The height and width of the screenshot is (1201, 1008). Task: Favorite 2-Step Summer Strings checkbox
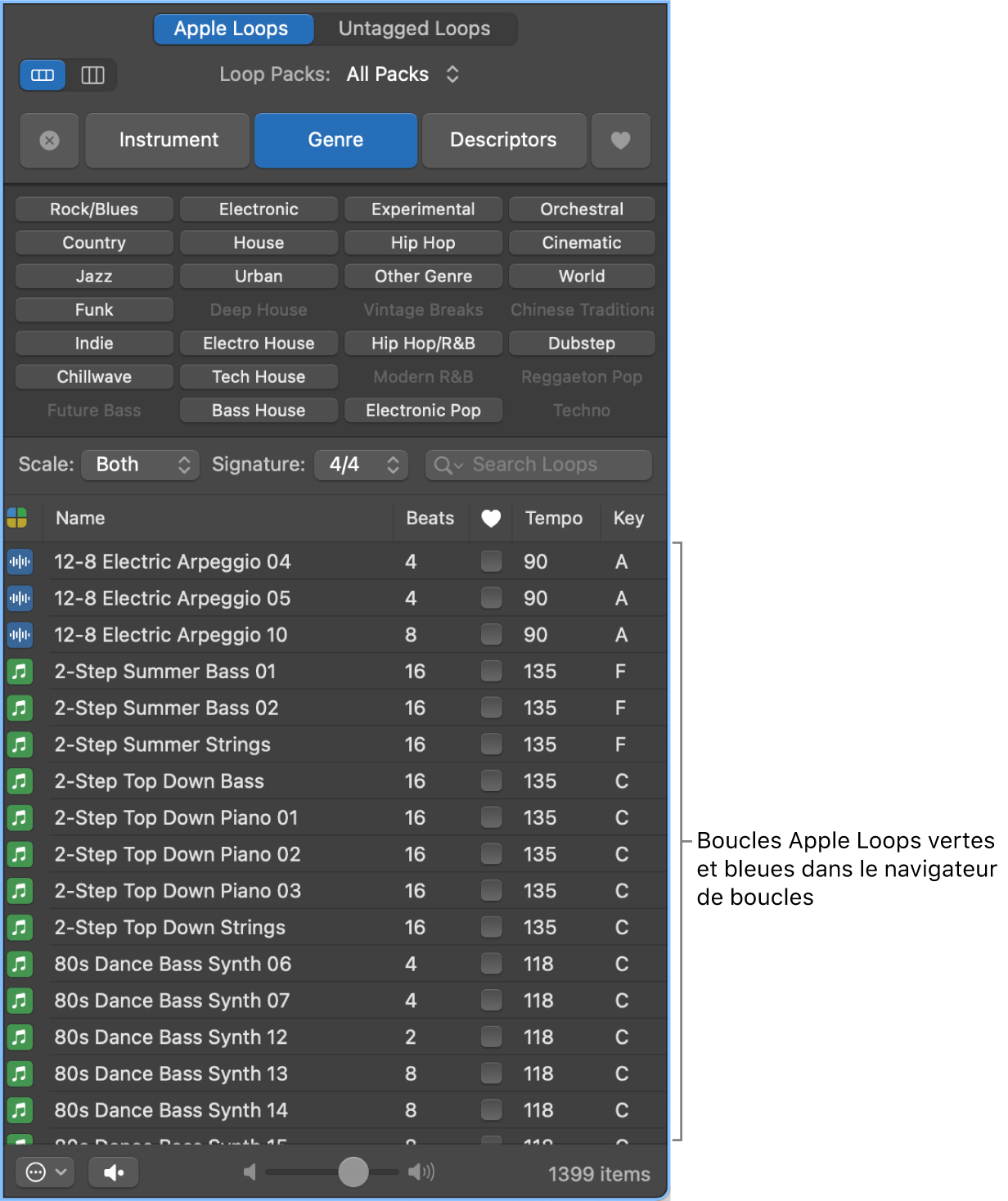[492, 744]
